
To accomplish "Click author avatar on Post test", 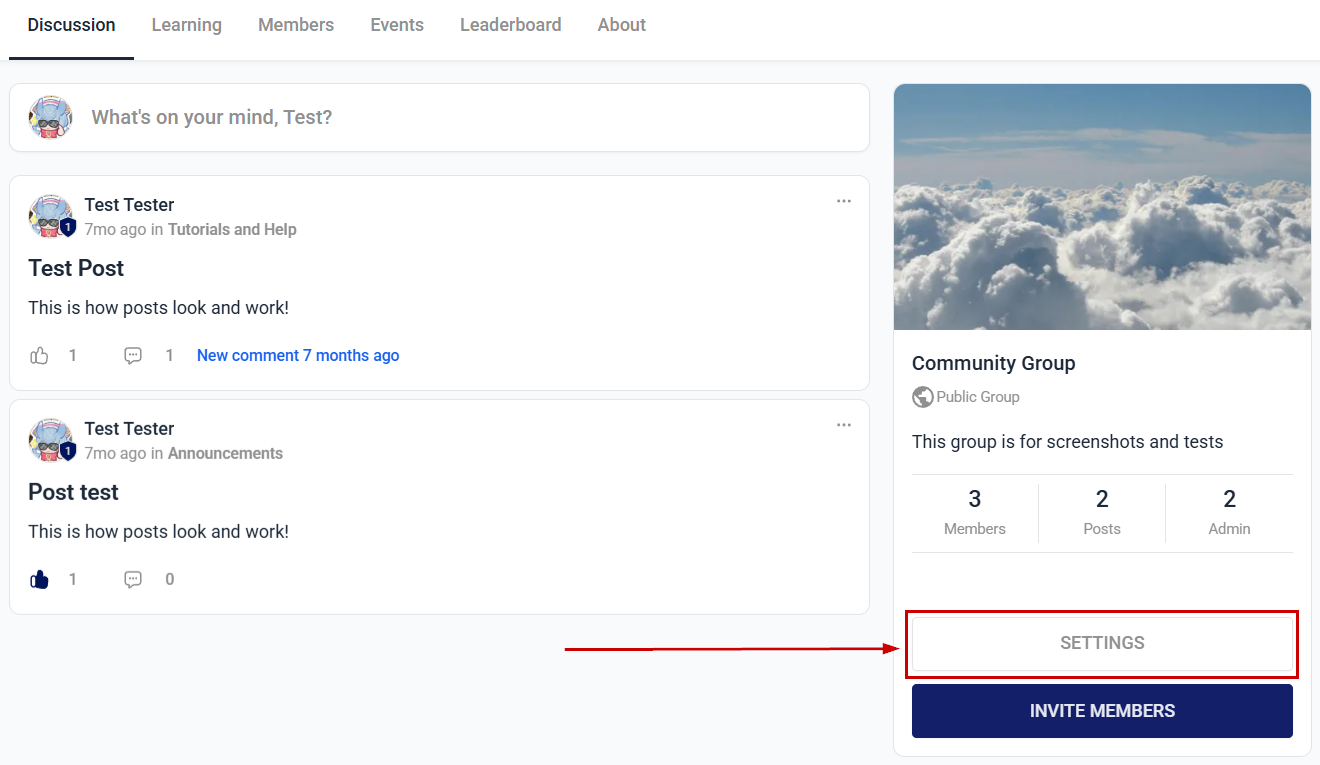I will coord(51,440).
